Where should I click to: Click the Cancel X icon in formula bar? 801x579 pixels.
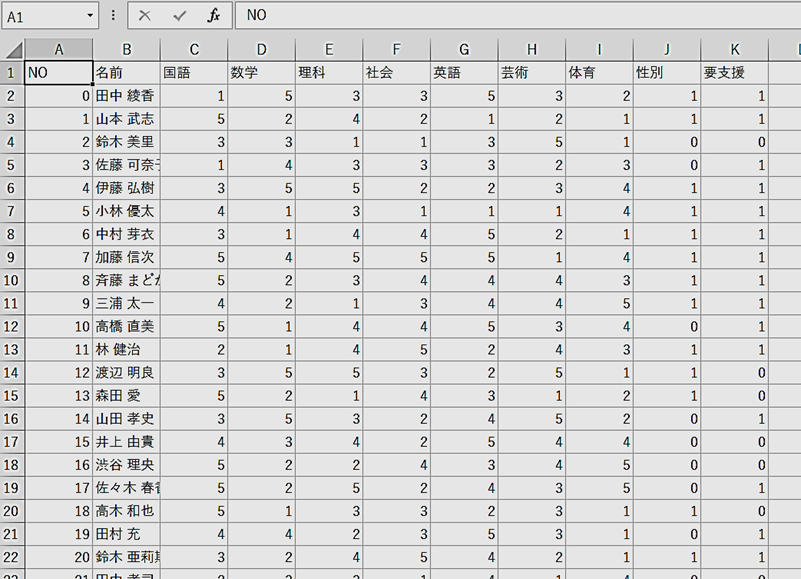click(145, 16)
